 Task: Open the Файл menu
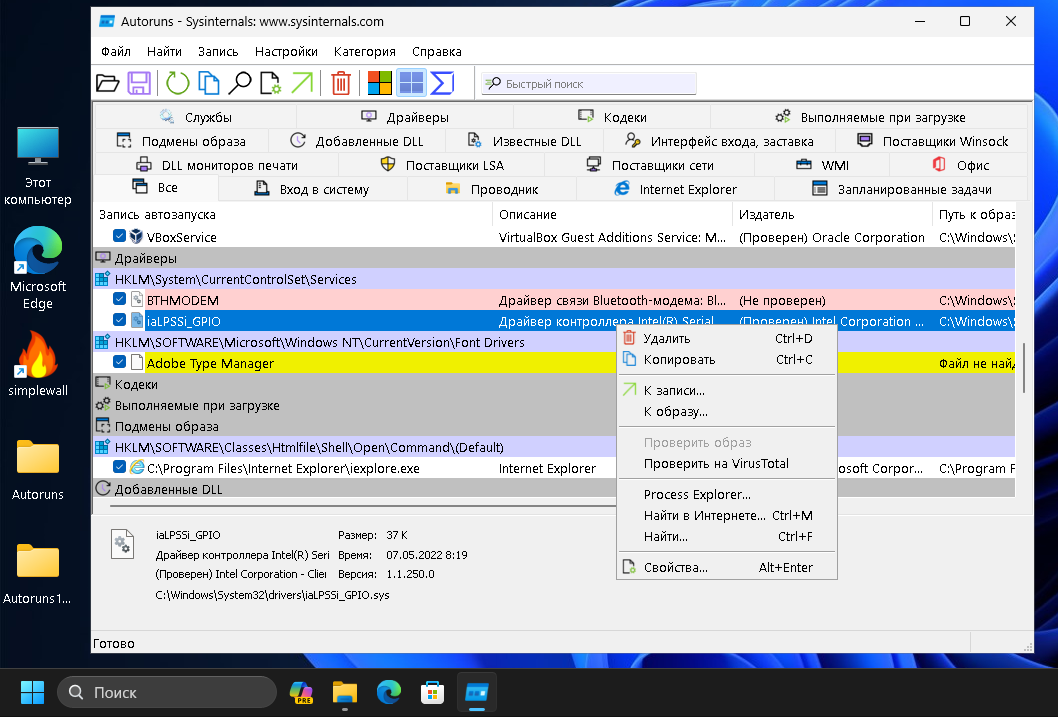(116, 51)
